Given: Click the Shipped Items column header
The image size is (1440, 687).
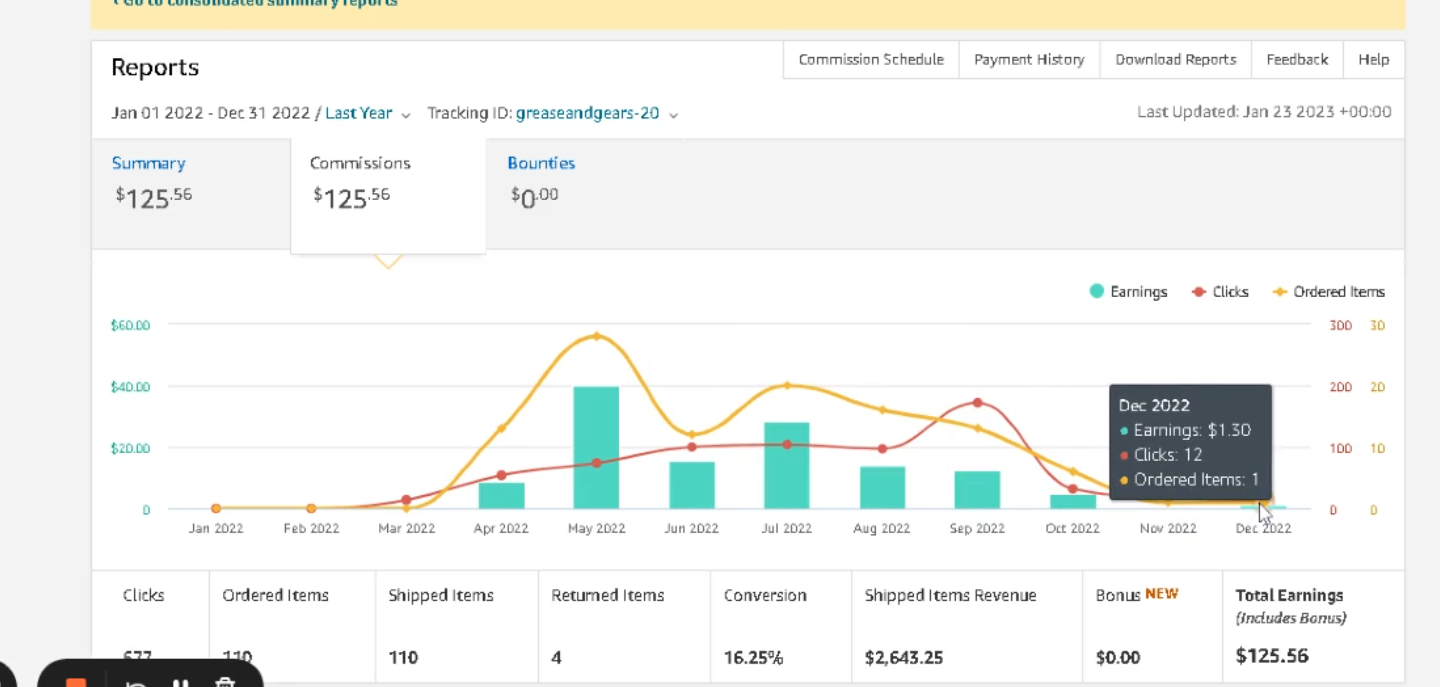Looking at the screenshot, I should tap(441, 595).
